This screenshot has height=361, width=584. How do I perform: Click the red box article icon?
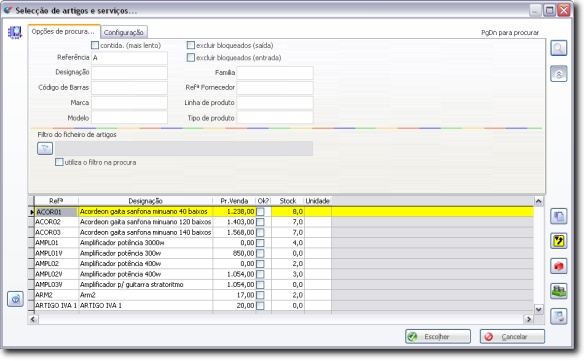558,266
